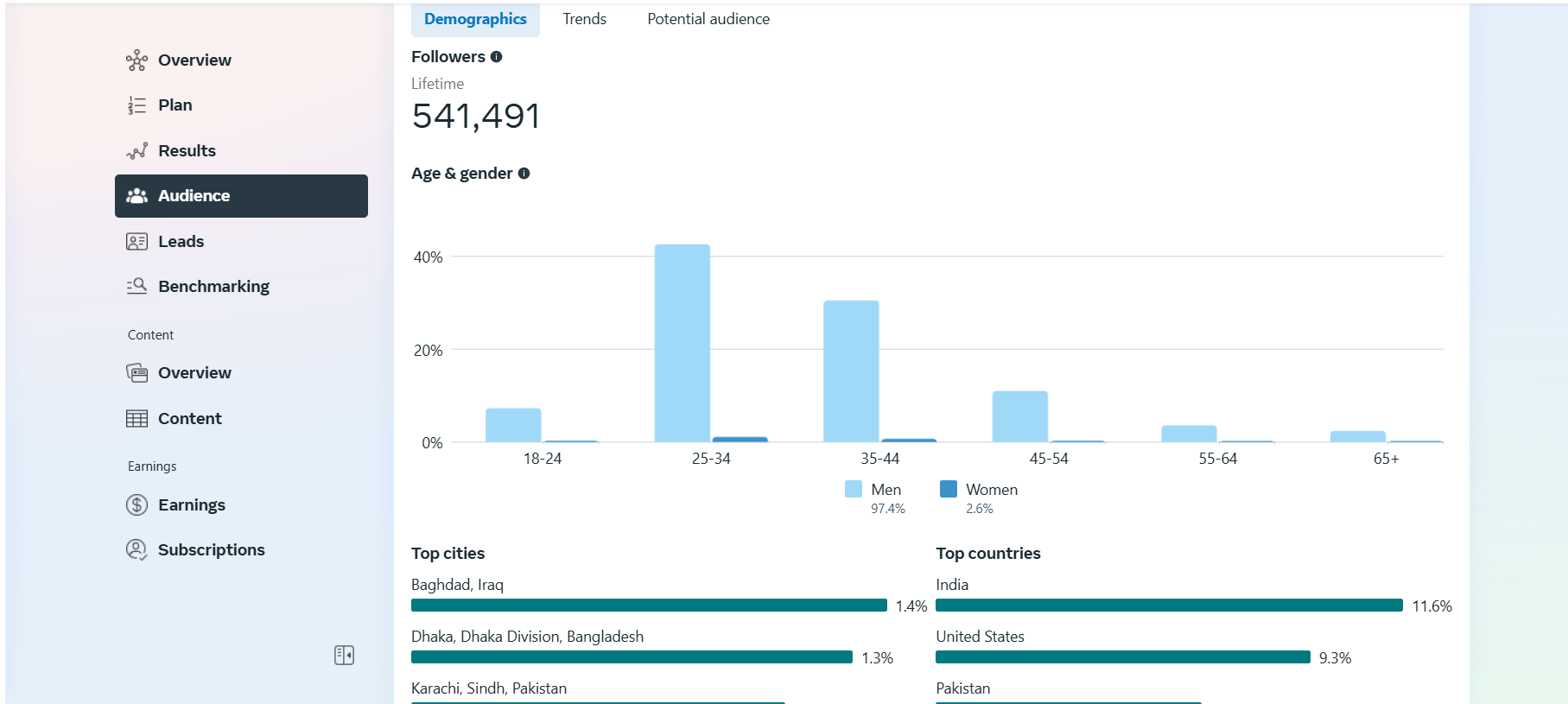The height and width of the screenshot is (704, 1568).
Task: Click the info icon beside Followers
Action: point(497,57)
